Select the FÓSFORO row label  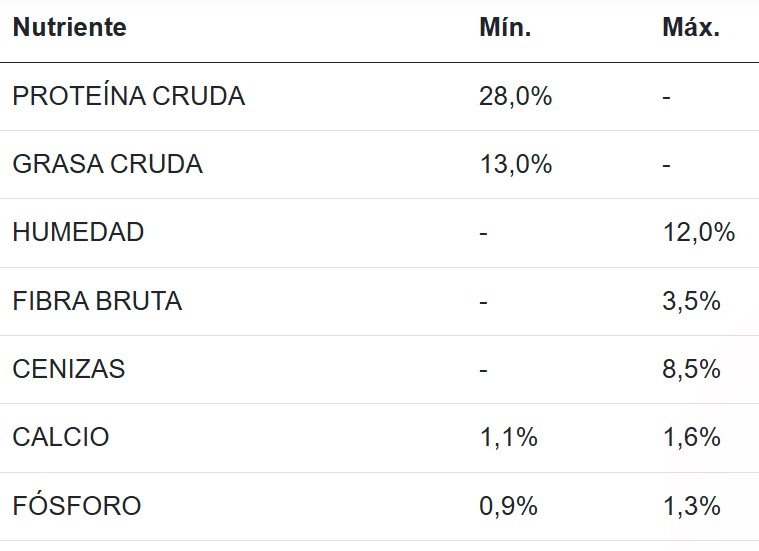[x=77, y=506]
